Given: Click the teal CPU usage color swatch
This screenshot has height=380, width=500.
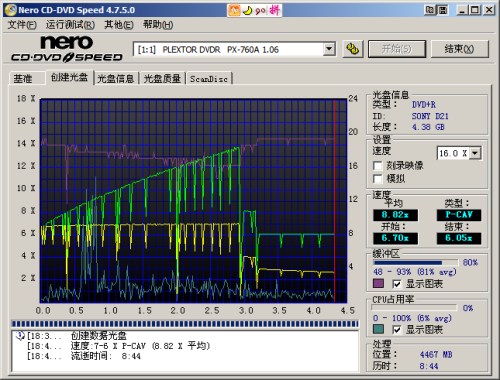Looking at the screenshot, I should tap(378, 330).
